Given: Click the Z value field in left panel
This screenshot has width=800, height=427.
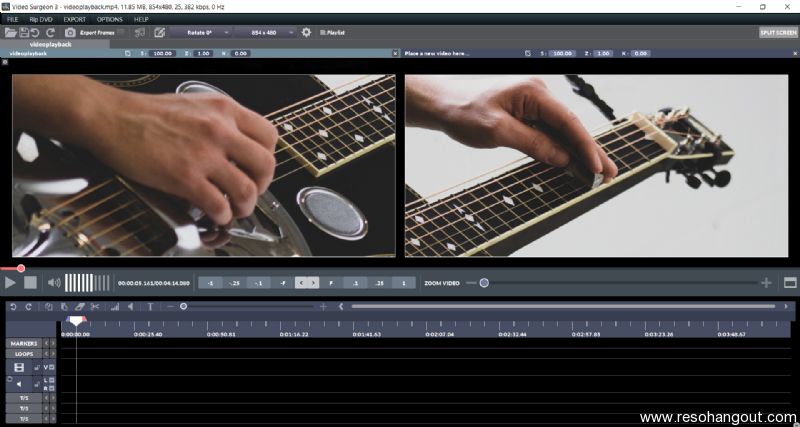Looking at the screenshot, I should point(203,54).
